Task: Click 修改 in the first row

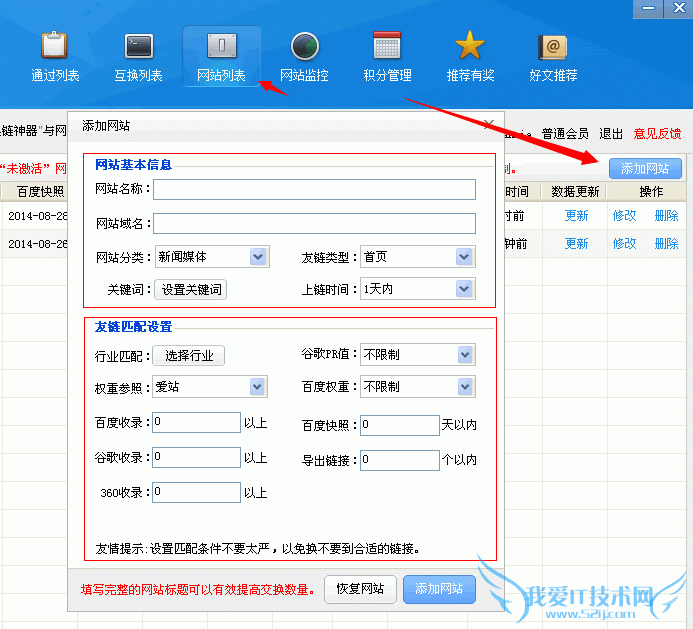Action: point(624,216)
